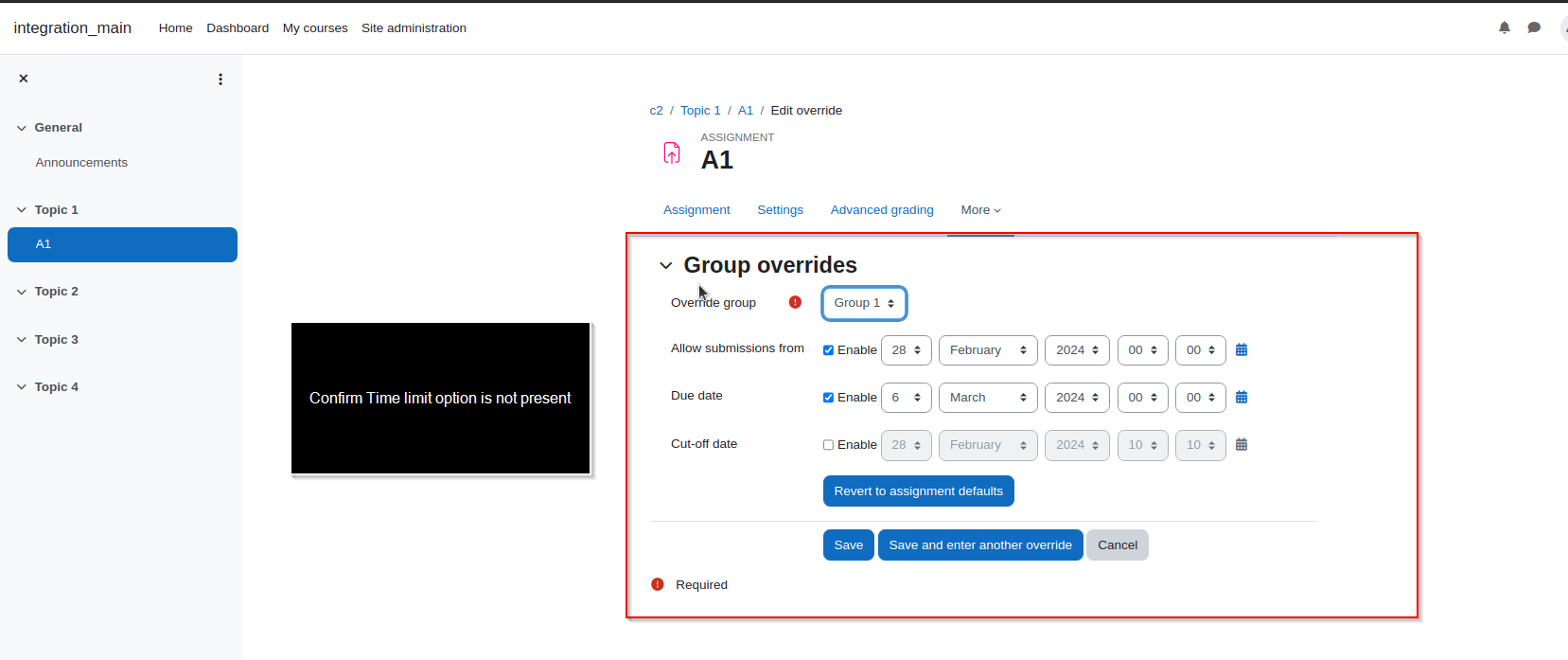Click the Cut-off date label

[x=704, y=444]
